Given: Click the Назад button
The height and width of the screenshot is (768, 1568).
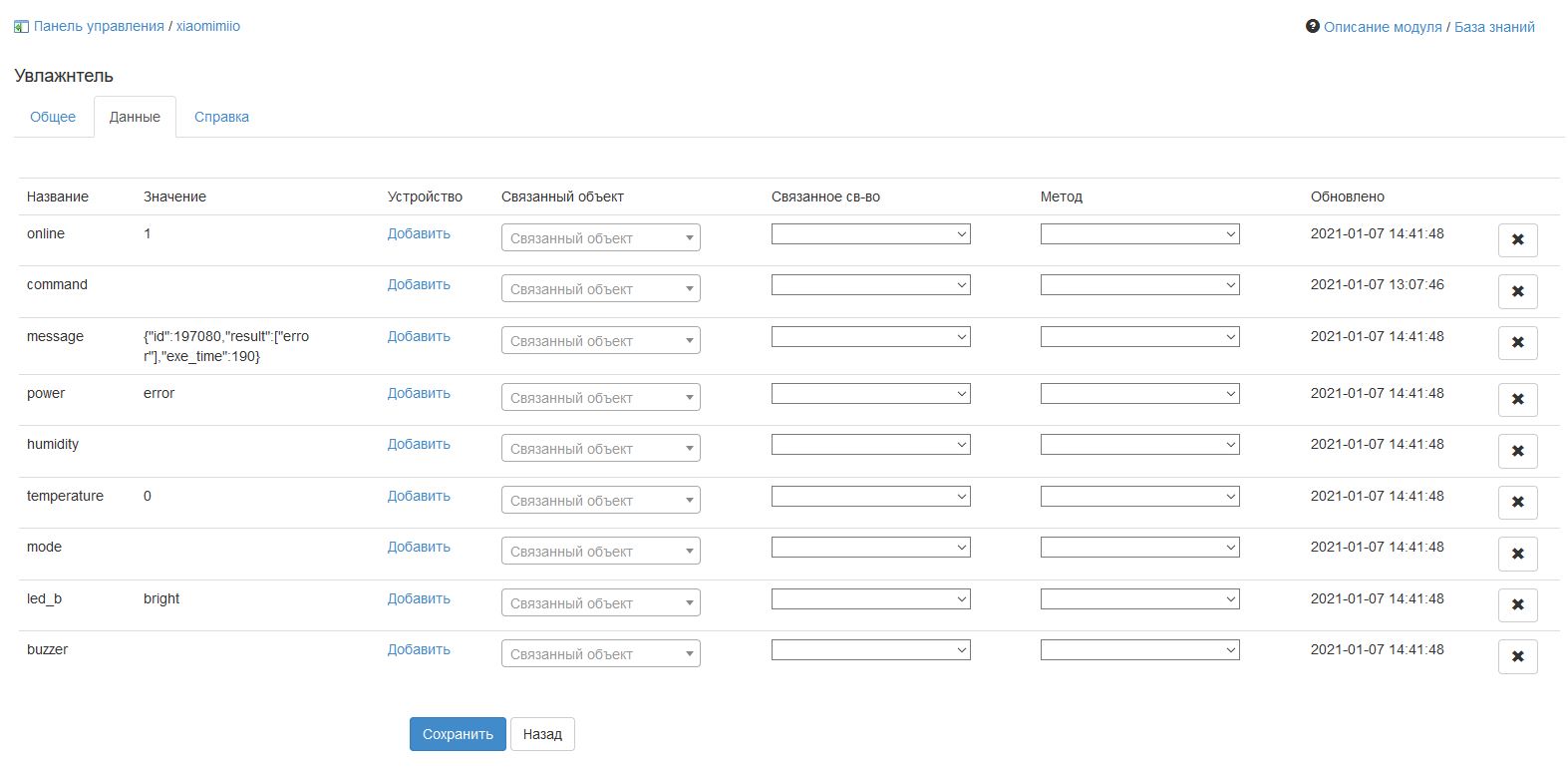Looking at the screenshot, I should pyautogui.click(x=542, y=734).
